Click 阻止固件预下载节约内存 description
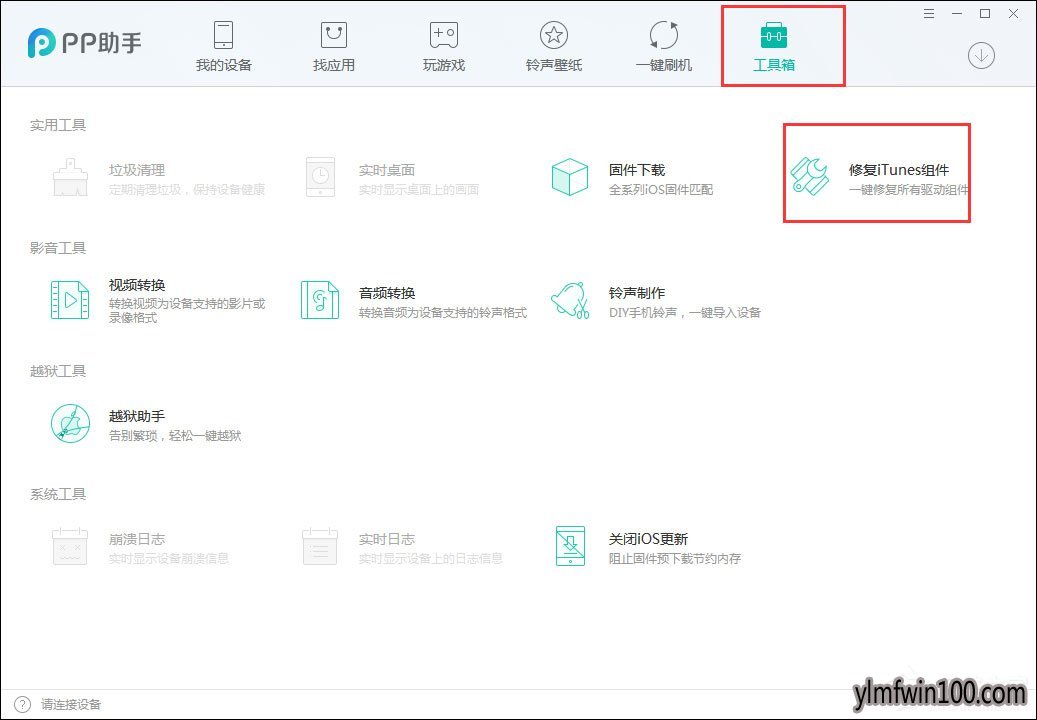 click(x=675, y=559)
